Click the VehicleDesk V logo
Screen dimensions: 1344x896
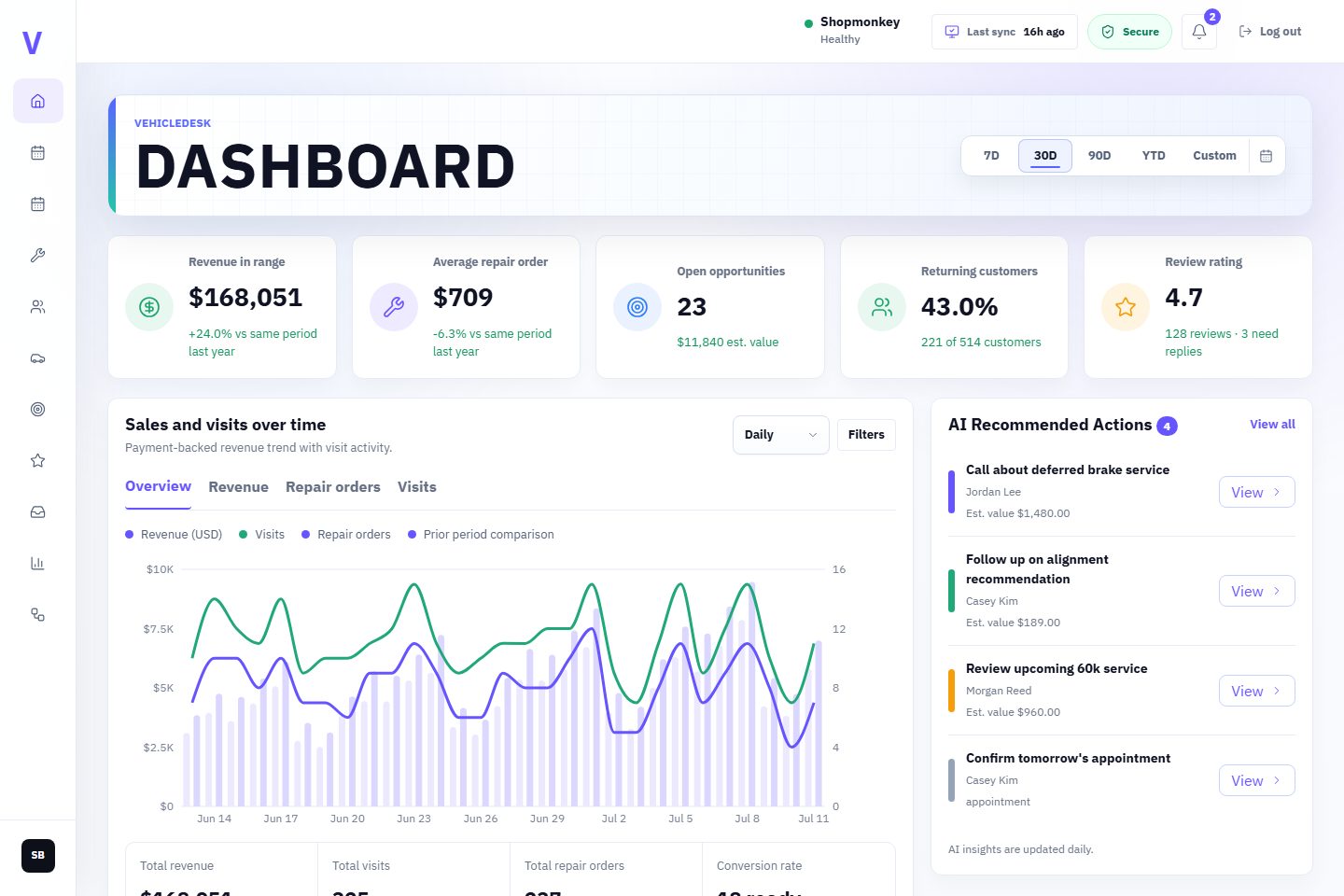pos(33,43)
